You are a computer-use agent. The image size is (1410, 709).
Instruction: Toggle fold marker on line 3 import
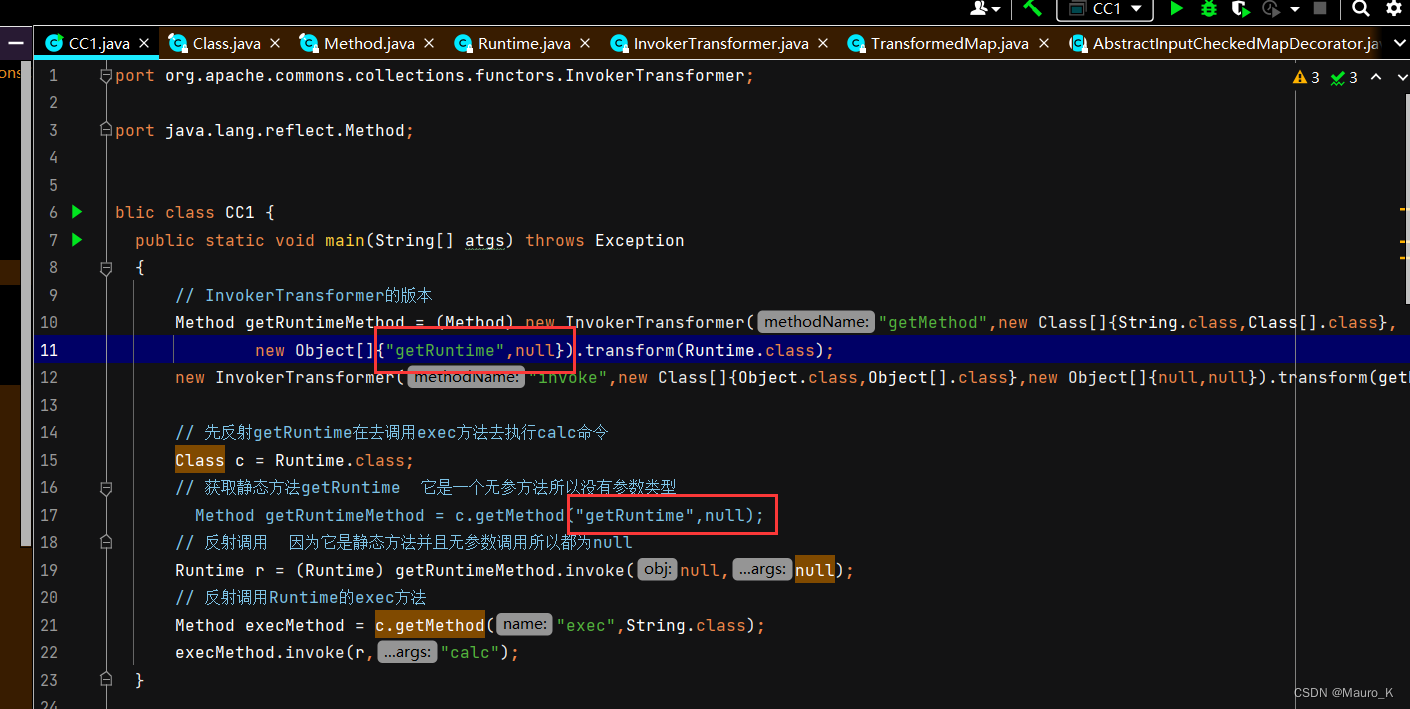tap(105, 131)
